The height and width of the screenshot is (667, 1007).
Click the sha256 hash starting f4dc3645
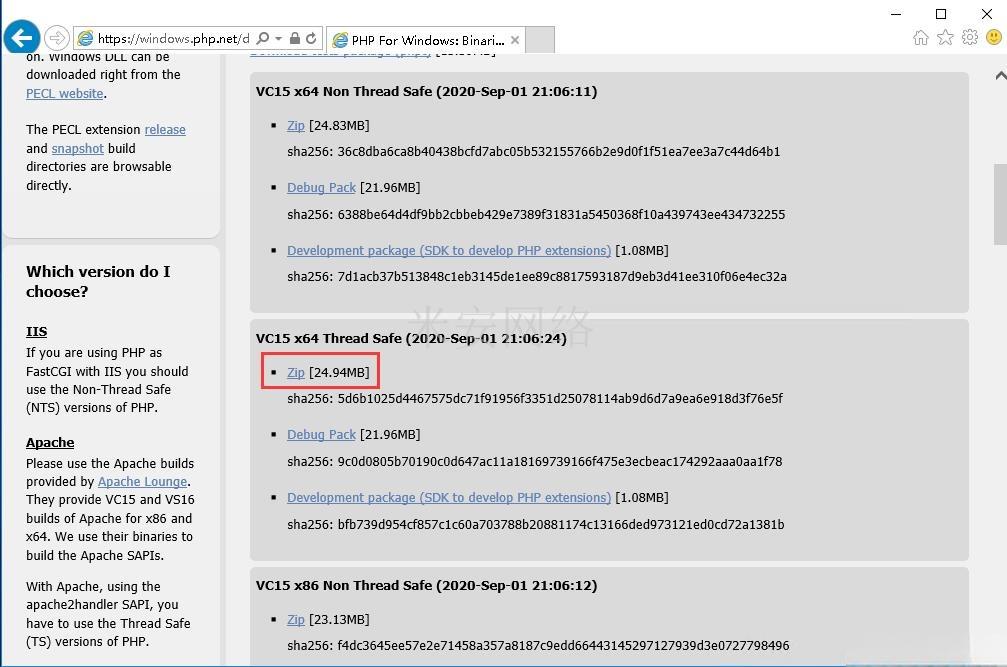click(x=563, y=646)
